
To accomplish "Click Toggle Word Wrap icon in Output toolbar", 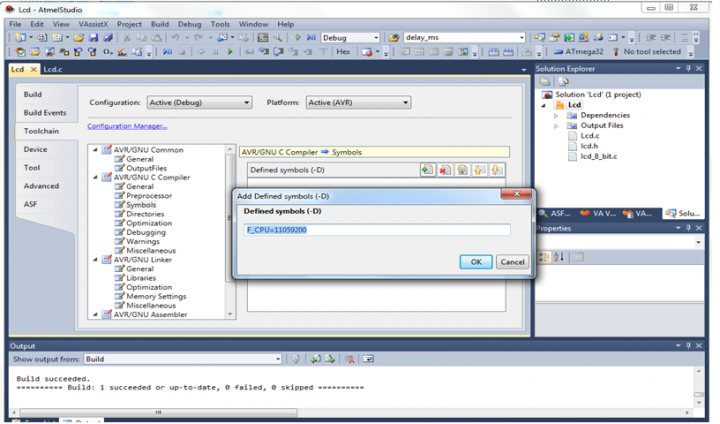I will 368,359.
